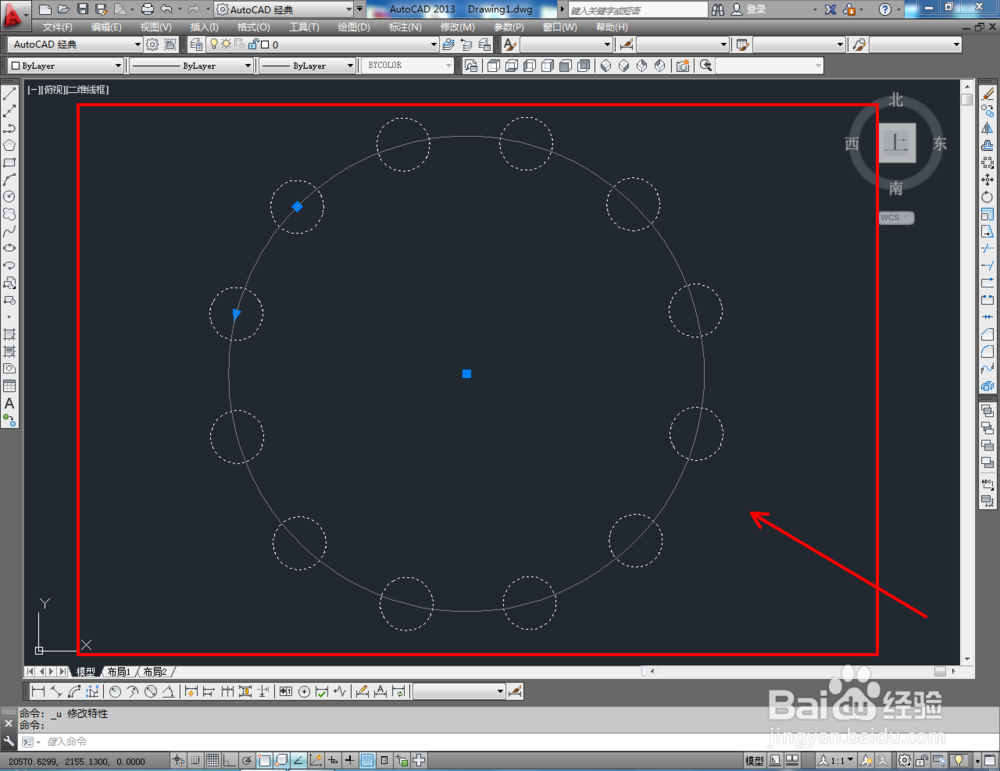
Task: Toggle Object Snap Tracking in status bar
Action: click(298, 760)
